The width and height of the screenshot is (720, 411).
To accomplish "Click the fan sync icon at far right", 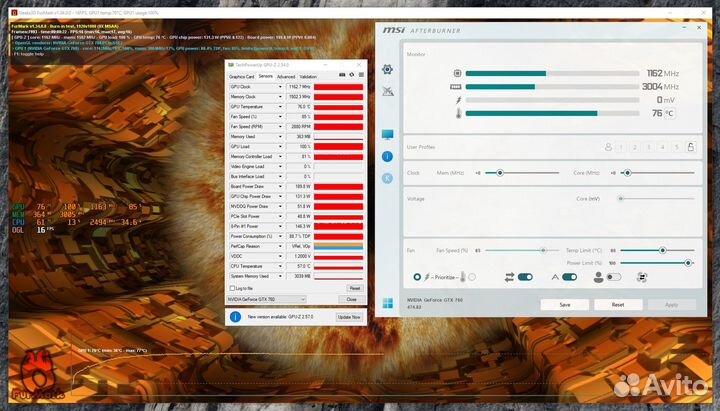I will 641,277.
